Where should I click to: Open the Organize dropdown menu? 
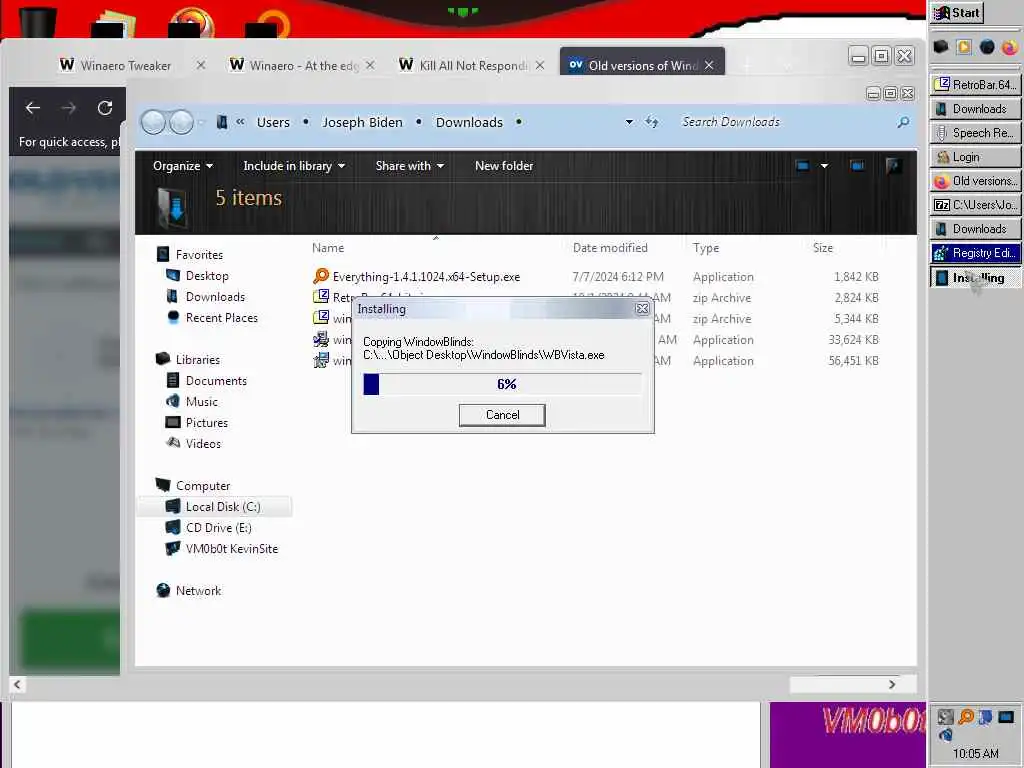pos(183,166)
